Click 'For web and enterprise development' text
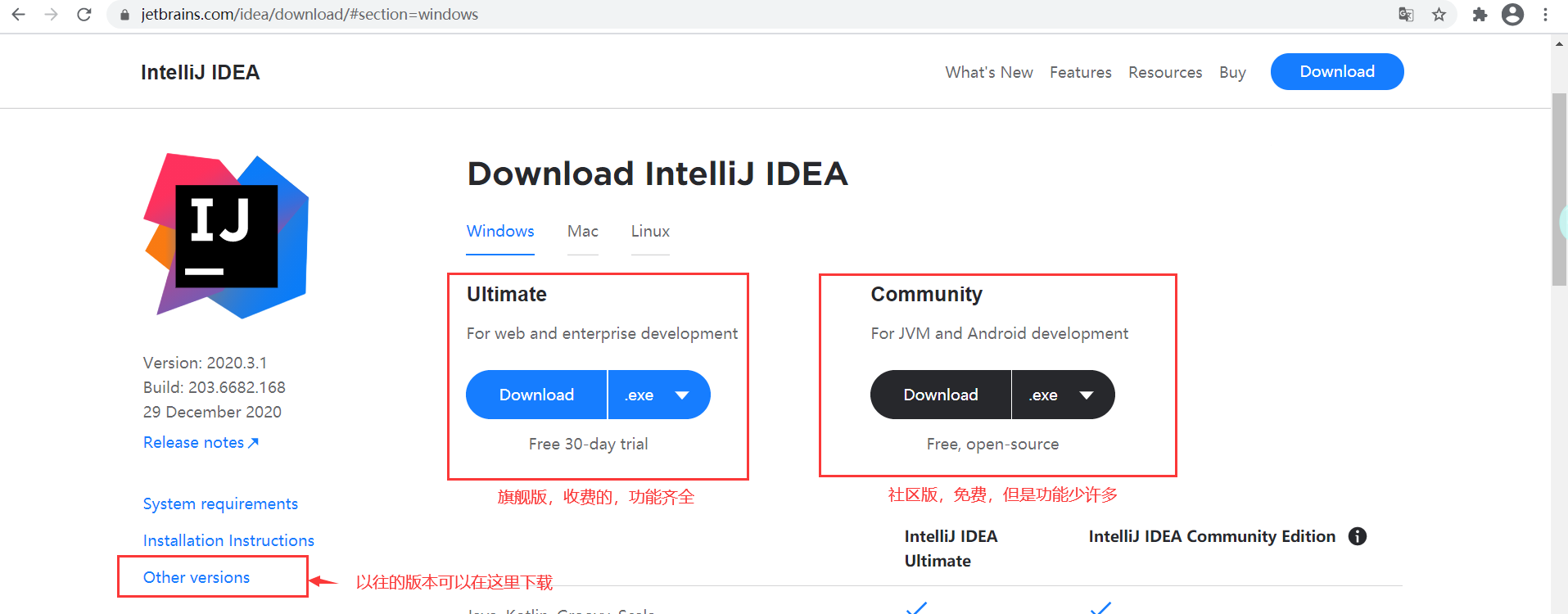The image size is (1568, 614). [602, 333]
